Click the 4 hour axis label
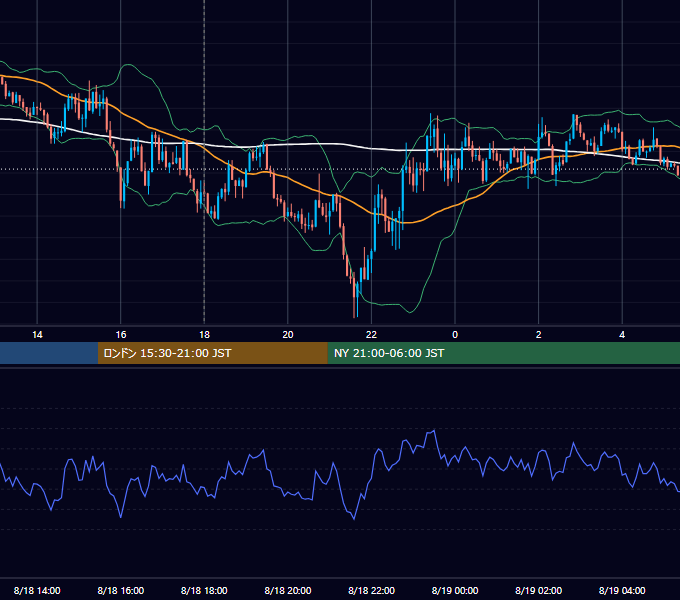Screen dimensions: 680x600 (x=622, y=335)
